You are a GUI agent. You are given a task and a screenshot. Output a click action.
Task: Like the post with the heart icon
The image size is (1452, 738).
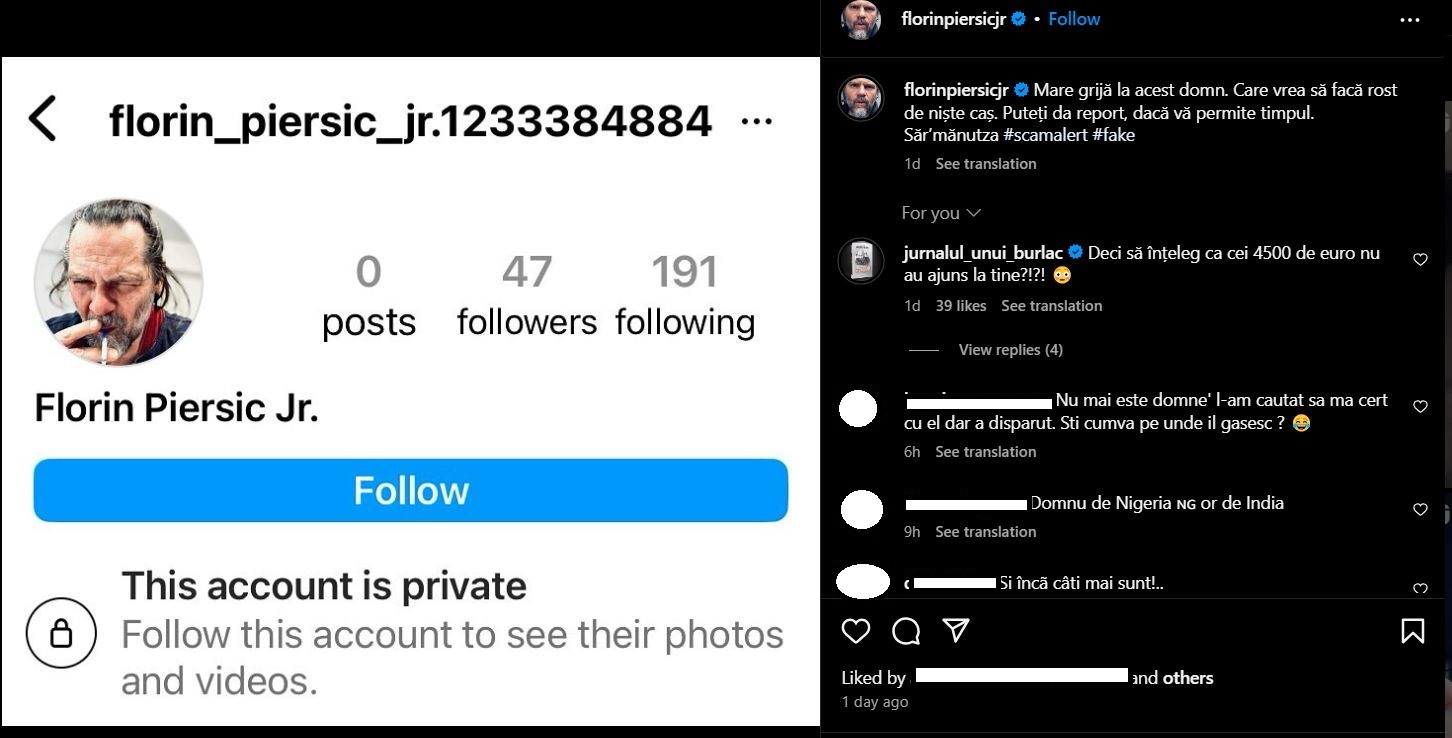[855, 631]
